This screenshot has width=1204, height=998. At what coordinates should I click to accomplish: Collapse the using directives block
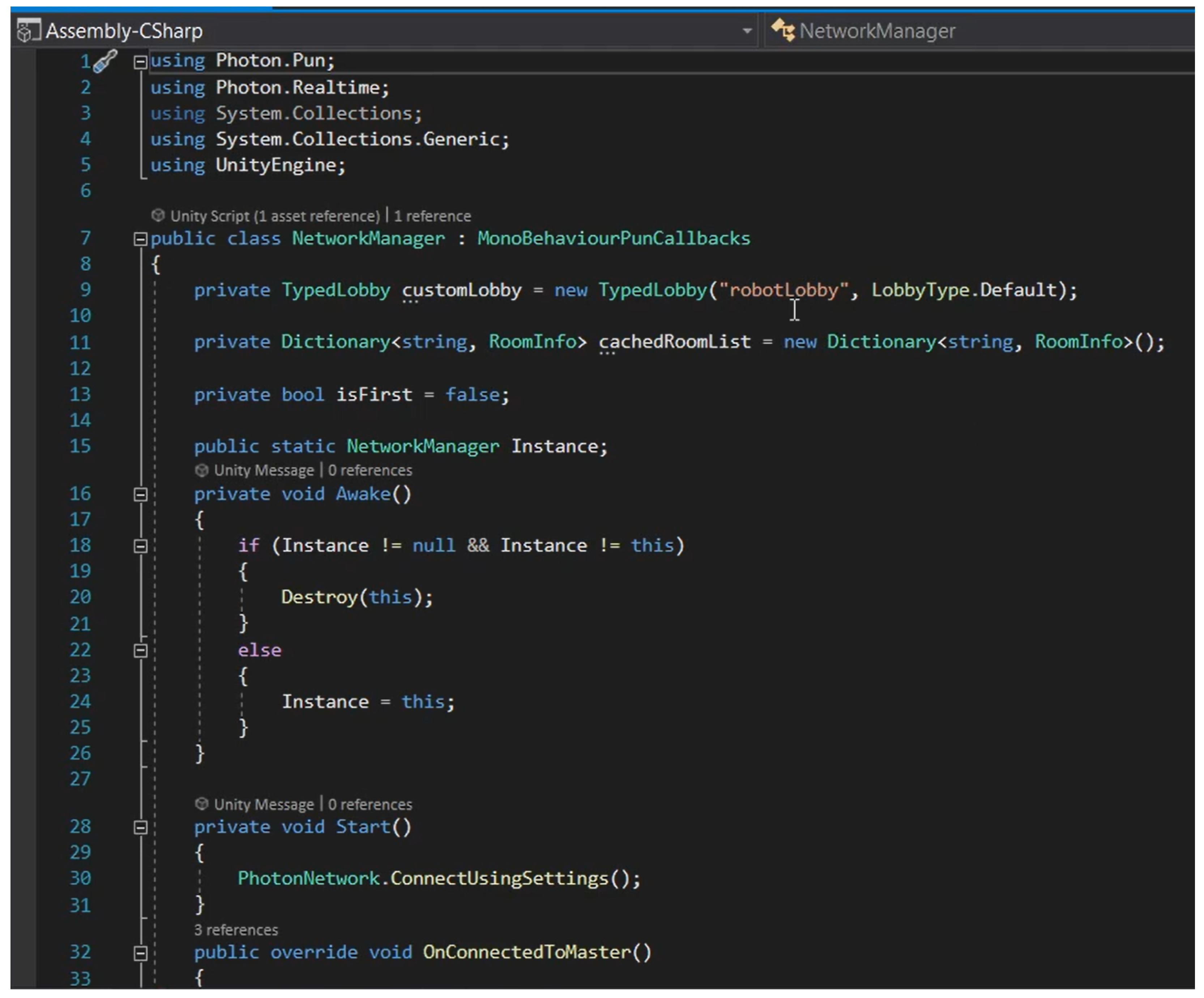[140, 61]
